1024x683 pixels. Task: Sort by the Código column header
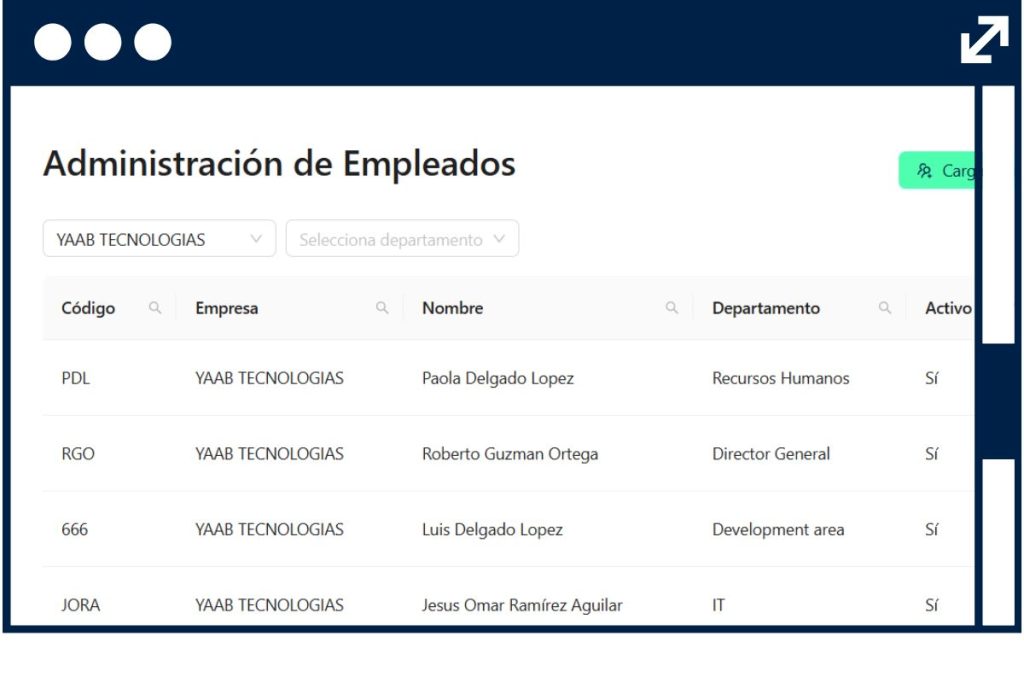click(x=88, y=308)
